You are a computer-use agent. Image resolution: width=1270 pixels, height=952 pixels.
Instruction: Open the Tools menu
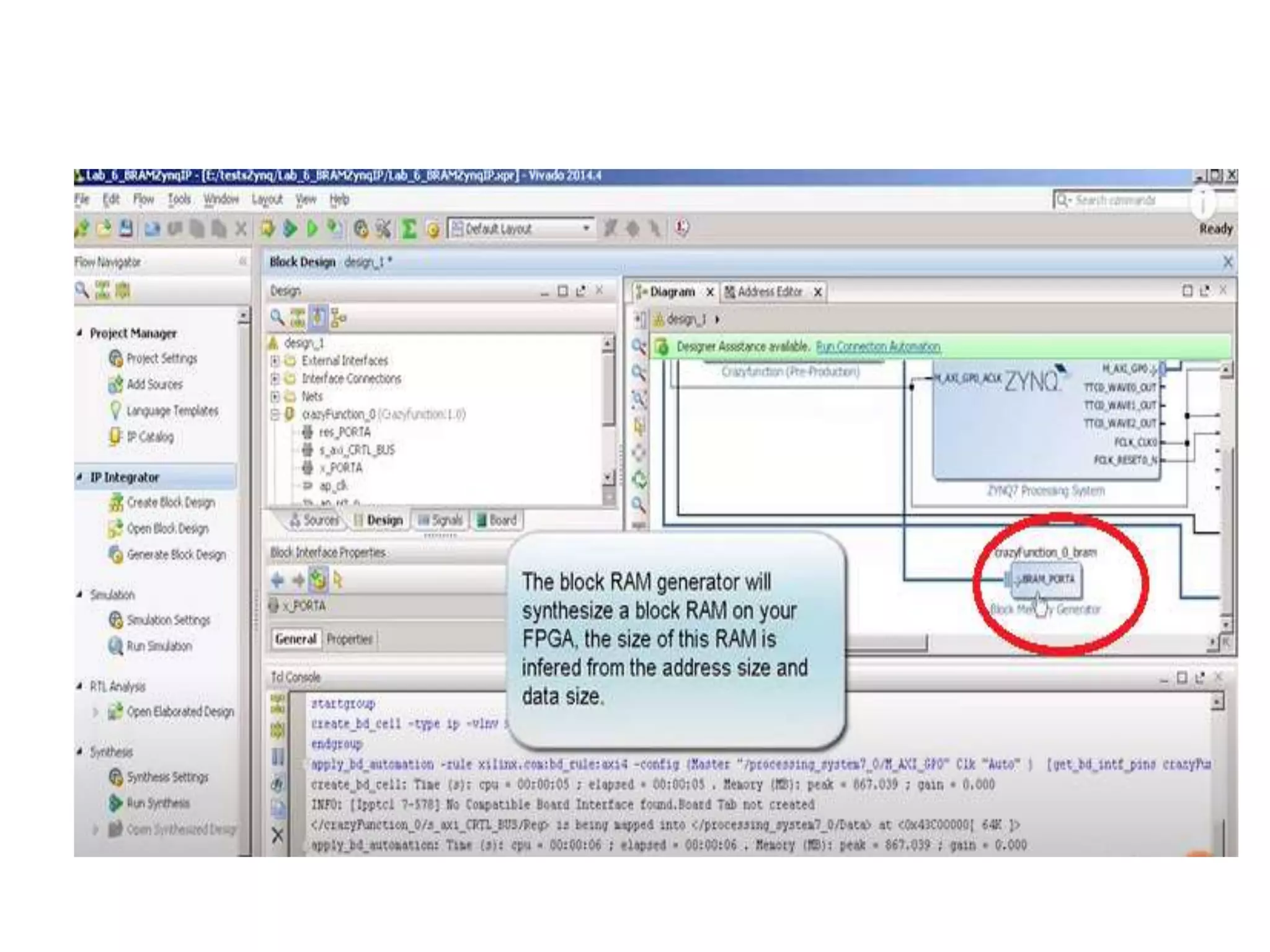coord(179,200)
